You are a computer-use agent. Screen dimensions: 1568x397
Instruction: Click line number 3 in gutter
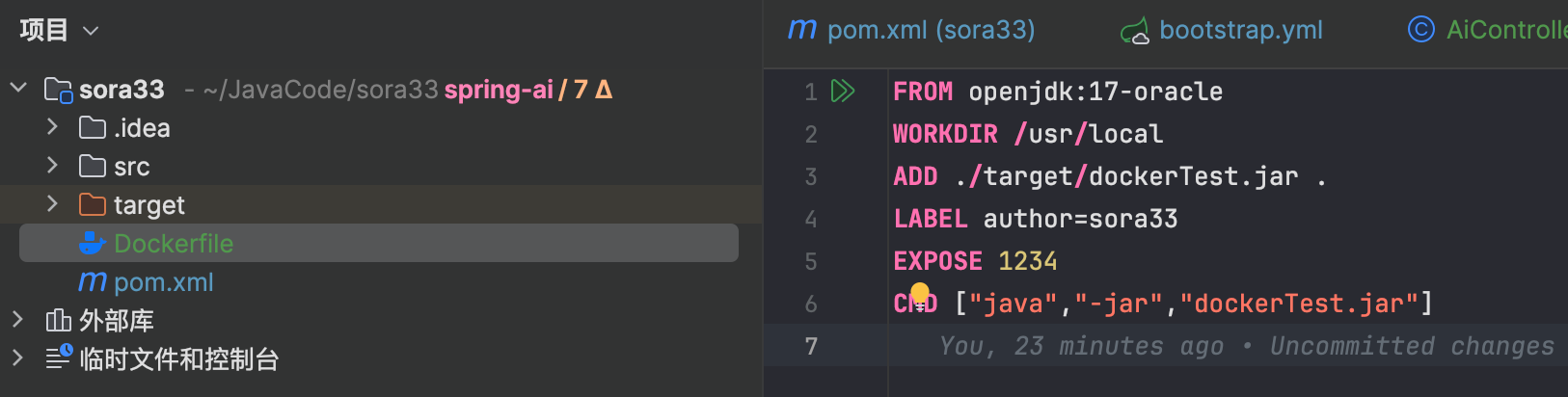[x=811, y=176]
